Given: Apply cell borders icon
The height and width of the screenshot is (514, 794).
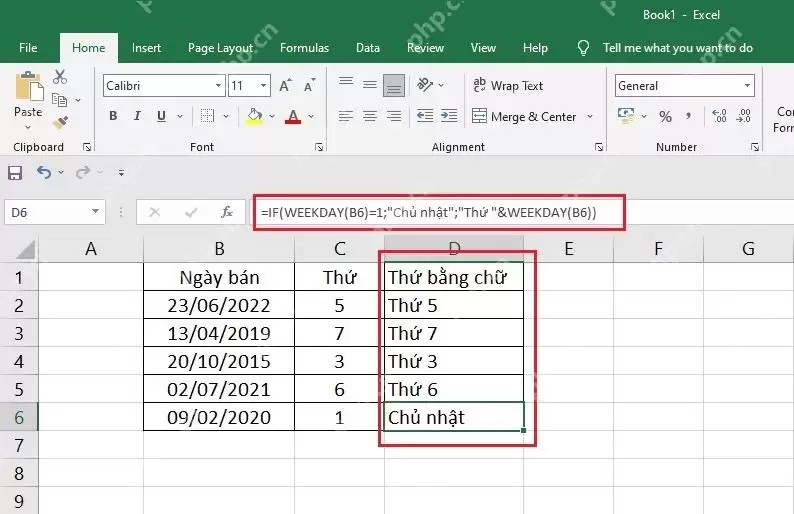Looking at the screenshot, I should [207, 116].
